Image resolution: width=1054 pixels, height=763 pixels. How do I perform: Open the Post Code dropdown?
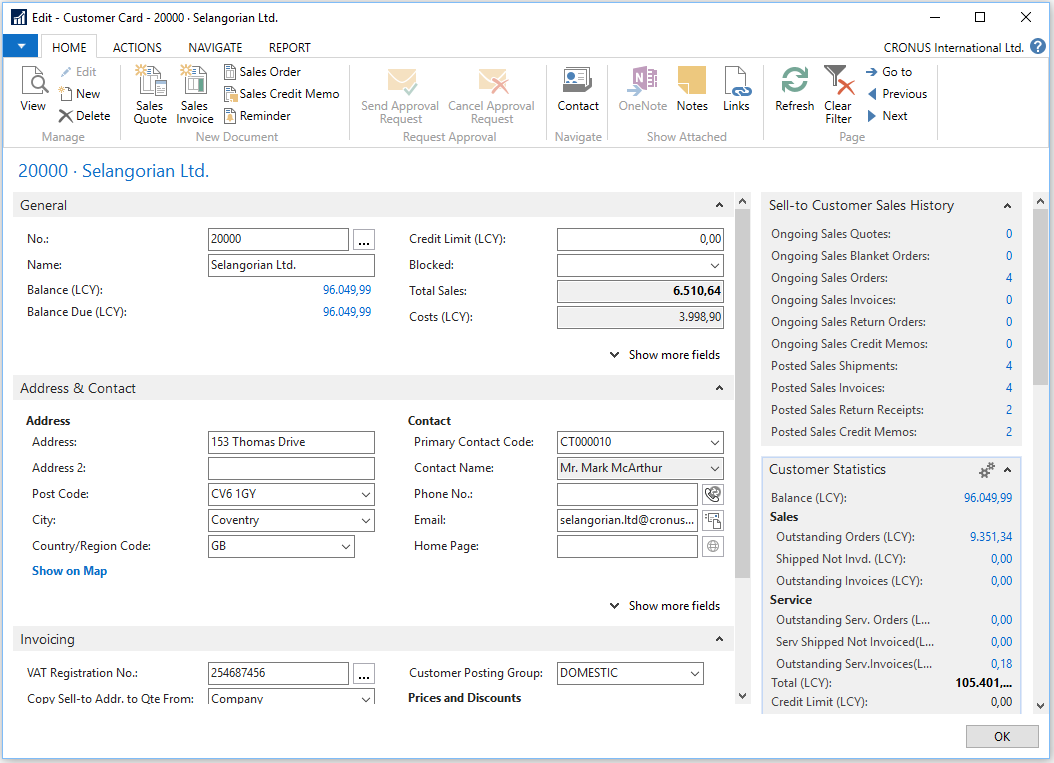pyautogui.click(x=366, y=495)
